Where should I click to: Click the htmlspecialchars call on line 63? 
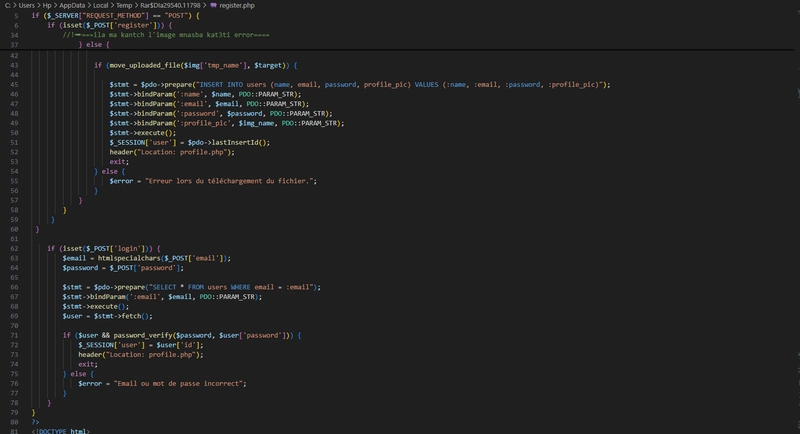(164, 258)
